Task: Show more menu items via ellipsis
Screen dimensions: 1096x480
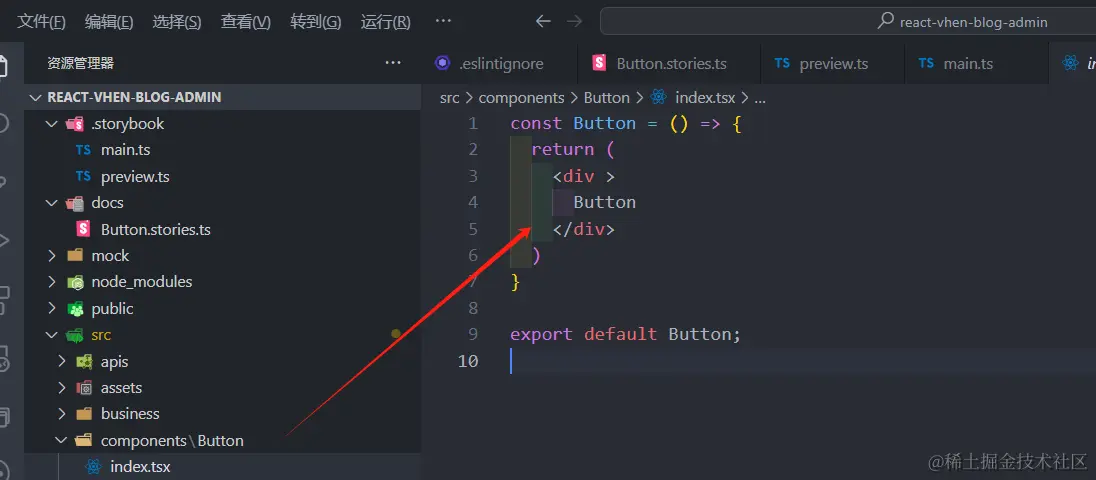Action: pos(443,21)
